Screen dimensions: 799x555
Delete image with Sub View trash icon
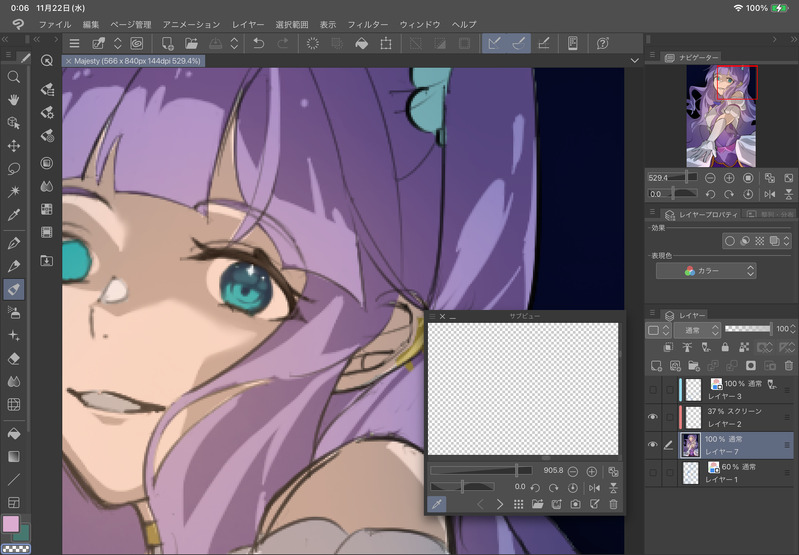pyautogui.click(x=614, y=504)
